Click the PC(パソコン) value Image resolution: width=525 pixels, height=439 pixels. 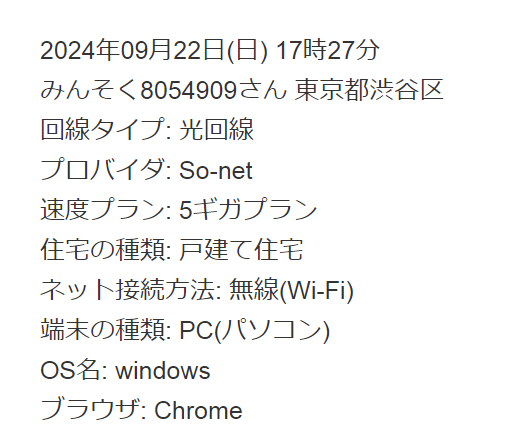pyautogui.click(x=254, y=330)
